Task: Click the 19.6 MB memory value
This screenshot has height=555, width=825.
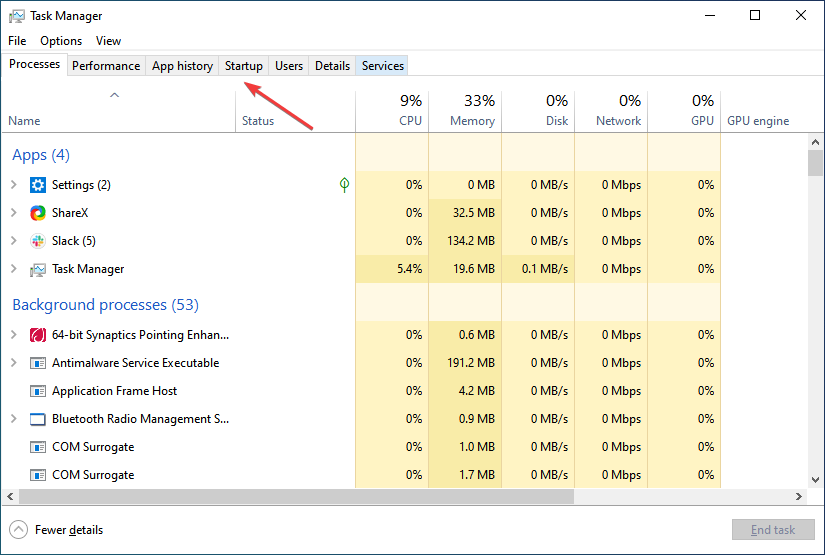Action: coord(474,269)
